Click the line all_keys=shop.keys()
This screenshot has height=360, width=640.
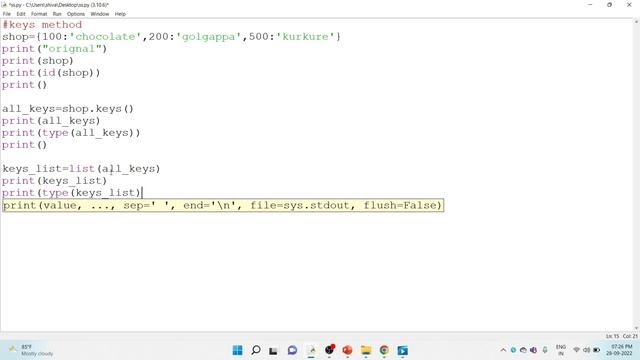68,109
